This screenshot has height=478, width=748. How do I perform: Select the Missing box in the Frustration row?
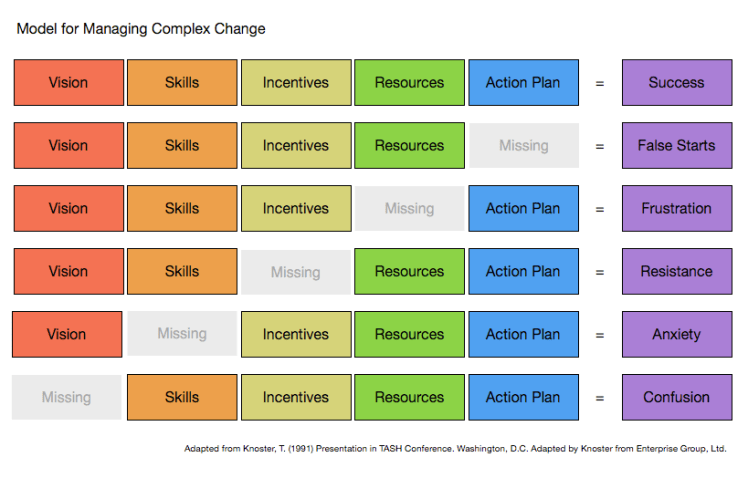click(409, 209)
